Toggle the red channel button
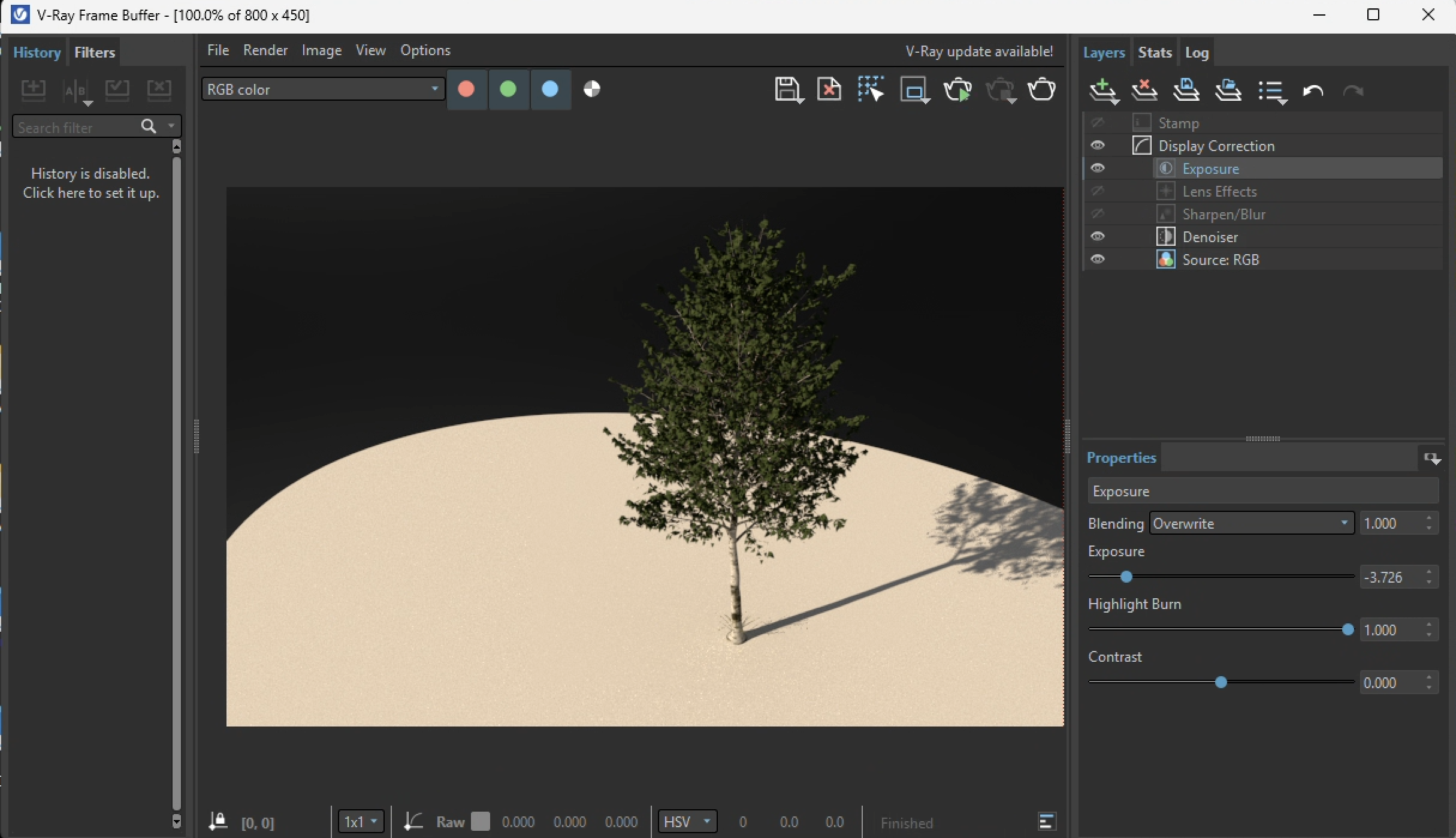The width and height of the screenshot is (1456, 838). 466,89
